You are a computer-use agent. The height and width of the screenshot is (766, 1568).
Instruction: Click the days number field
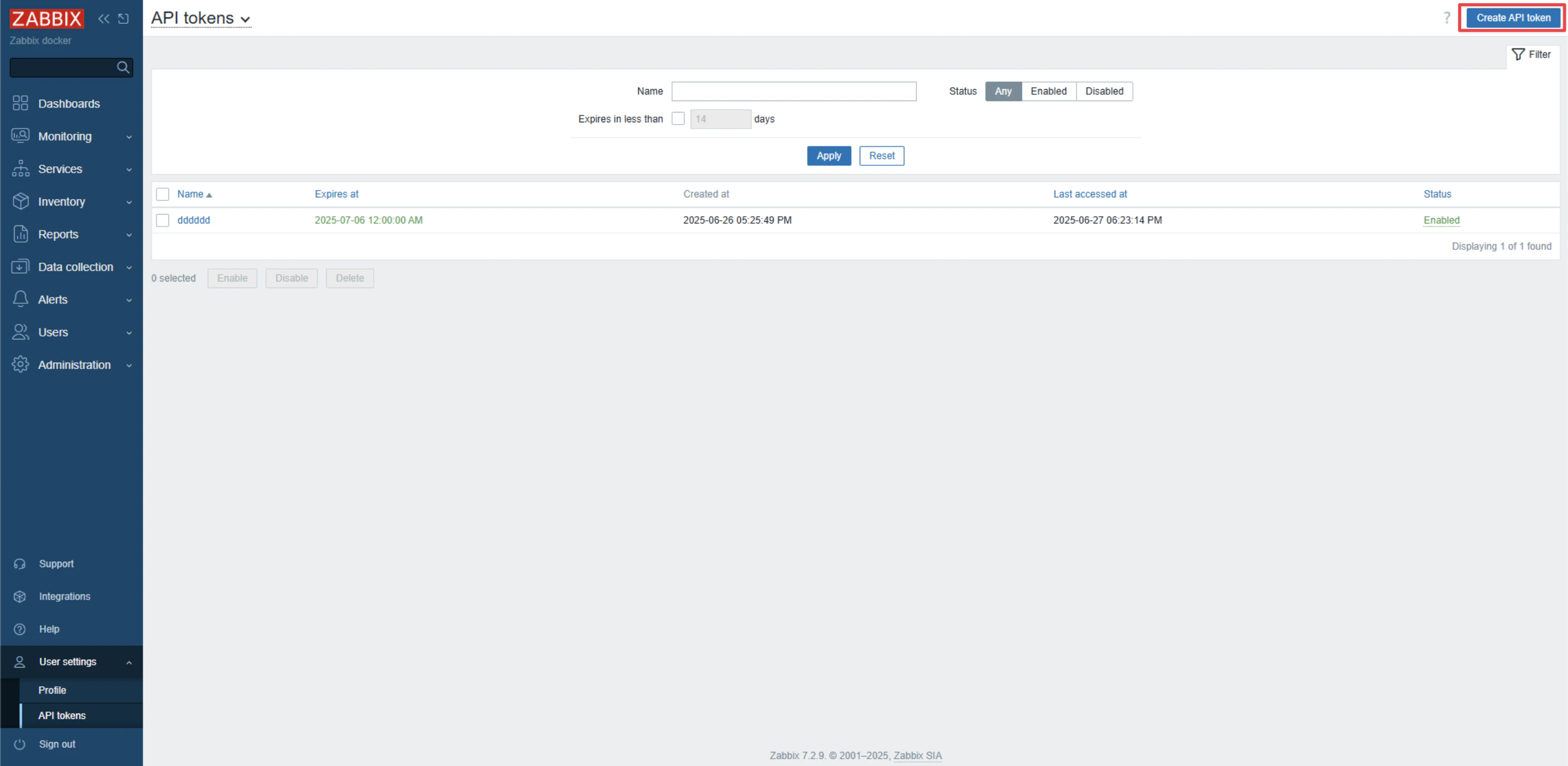(720, 119)
